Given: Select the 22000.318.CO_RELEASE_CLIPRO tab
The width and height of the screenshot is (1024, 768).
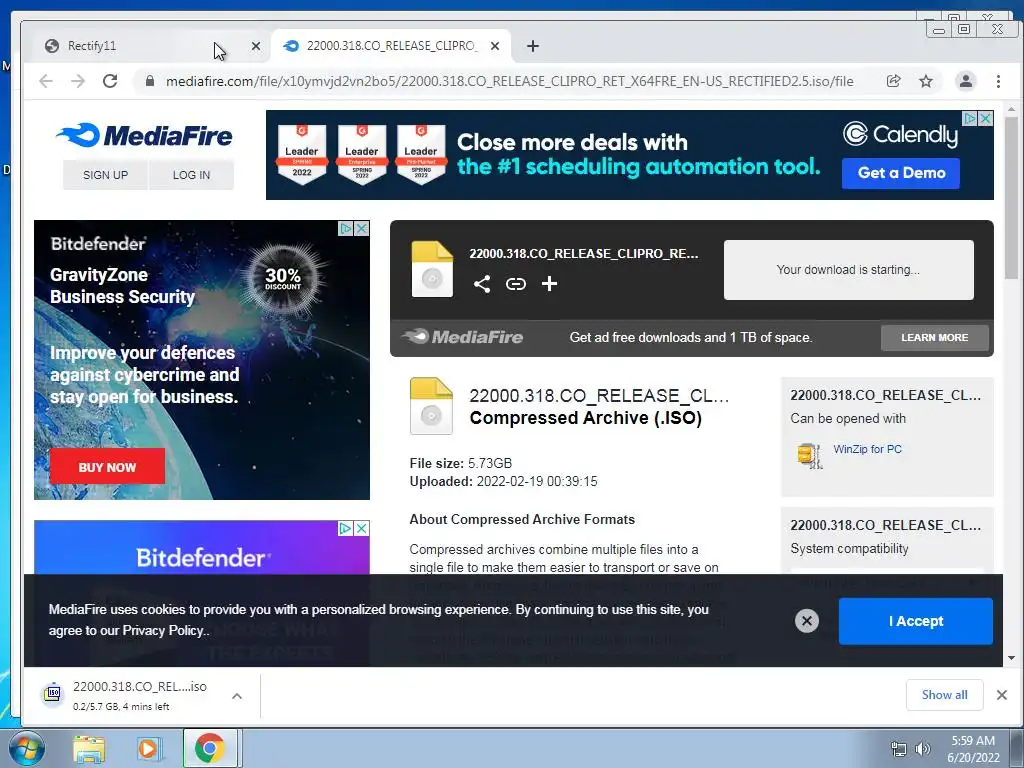Looking at the screenshot, I should (x=391, y=46).
